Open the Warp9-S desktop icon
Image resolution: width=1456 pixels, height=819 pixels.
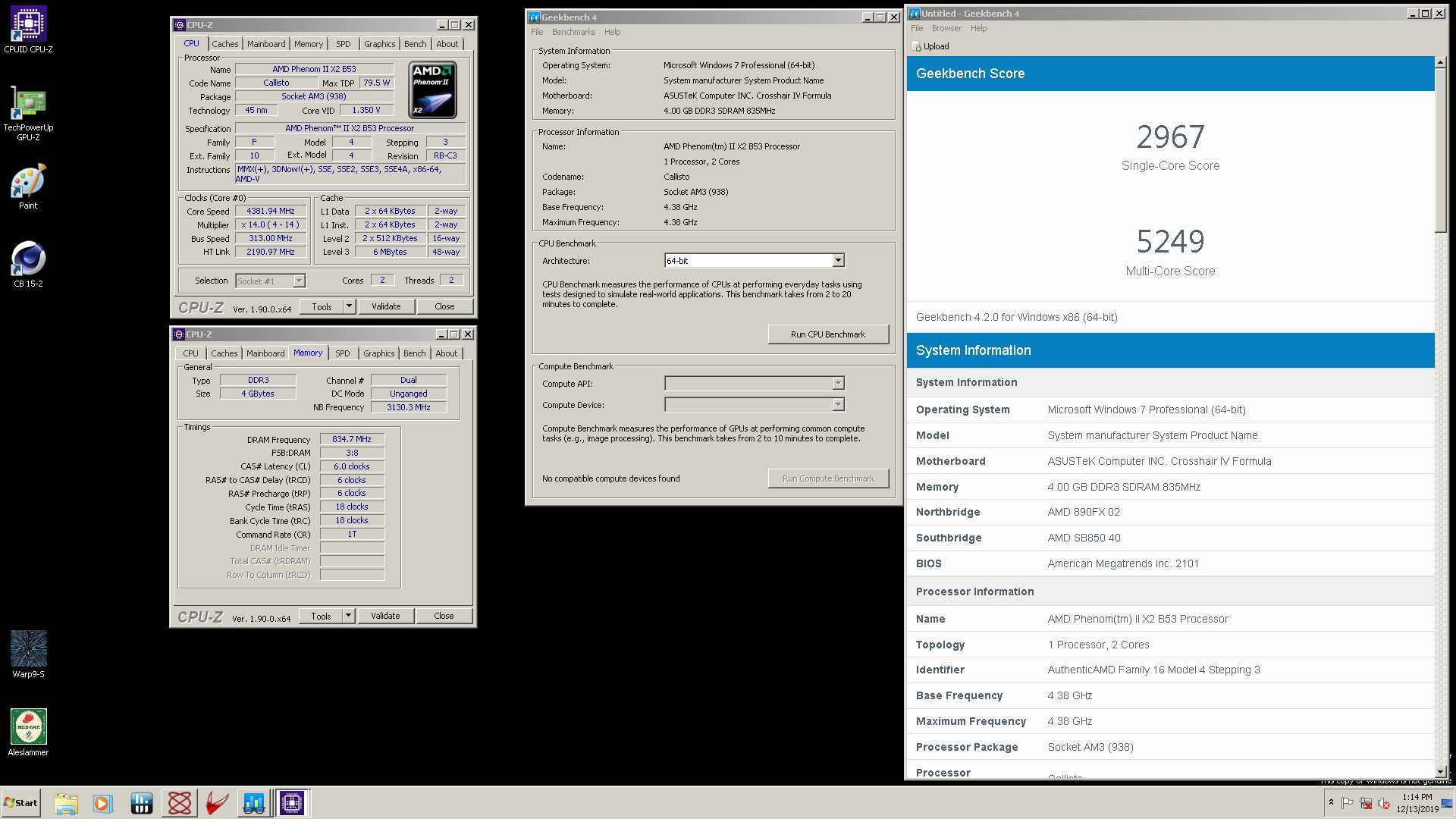(x=28, y=654)
